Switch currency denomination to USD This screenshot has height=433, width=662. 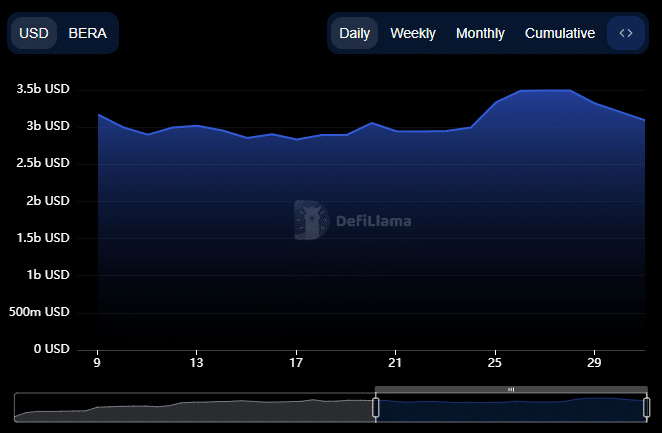coord(34,33)
